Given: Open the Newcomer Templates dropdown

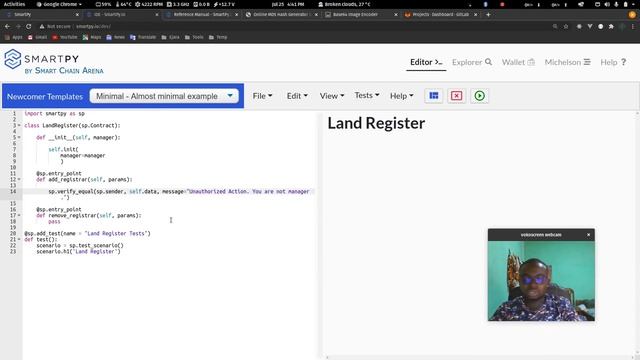Looking at the screenshot, I should (x=164, y=96).
